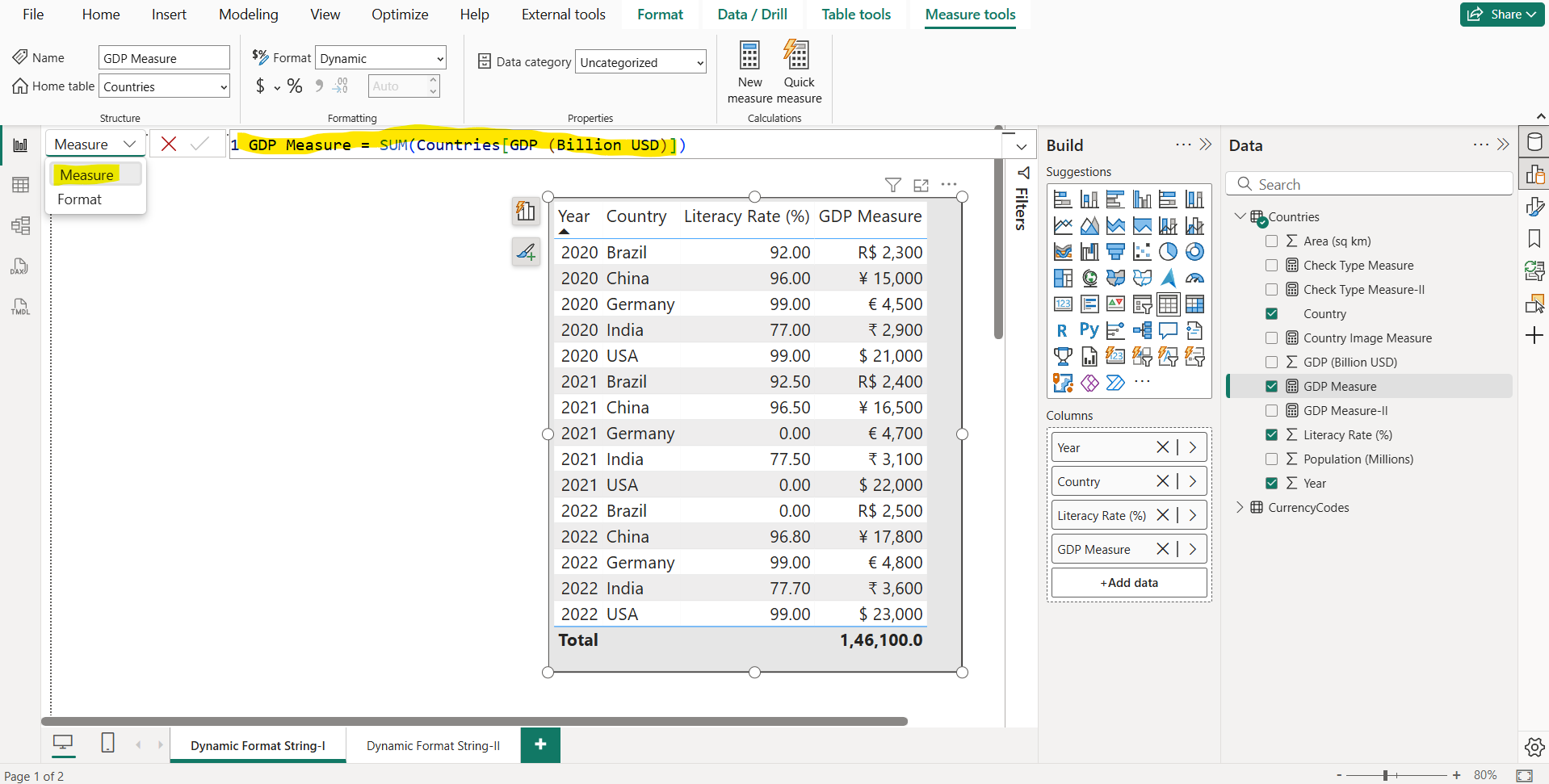Open the Table view in left sidebar
Viewport: 1549px width, 784px height.
point(21,185)
